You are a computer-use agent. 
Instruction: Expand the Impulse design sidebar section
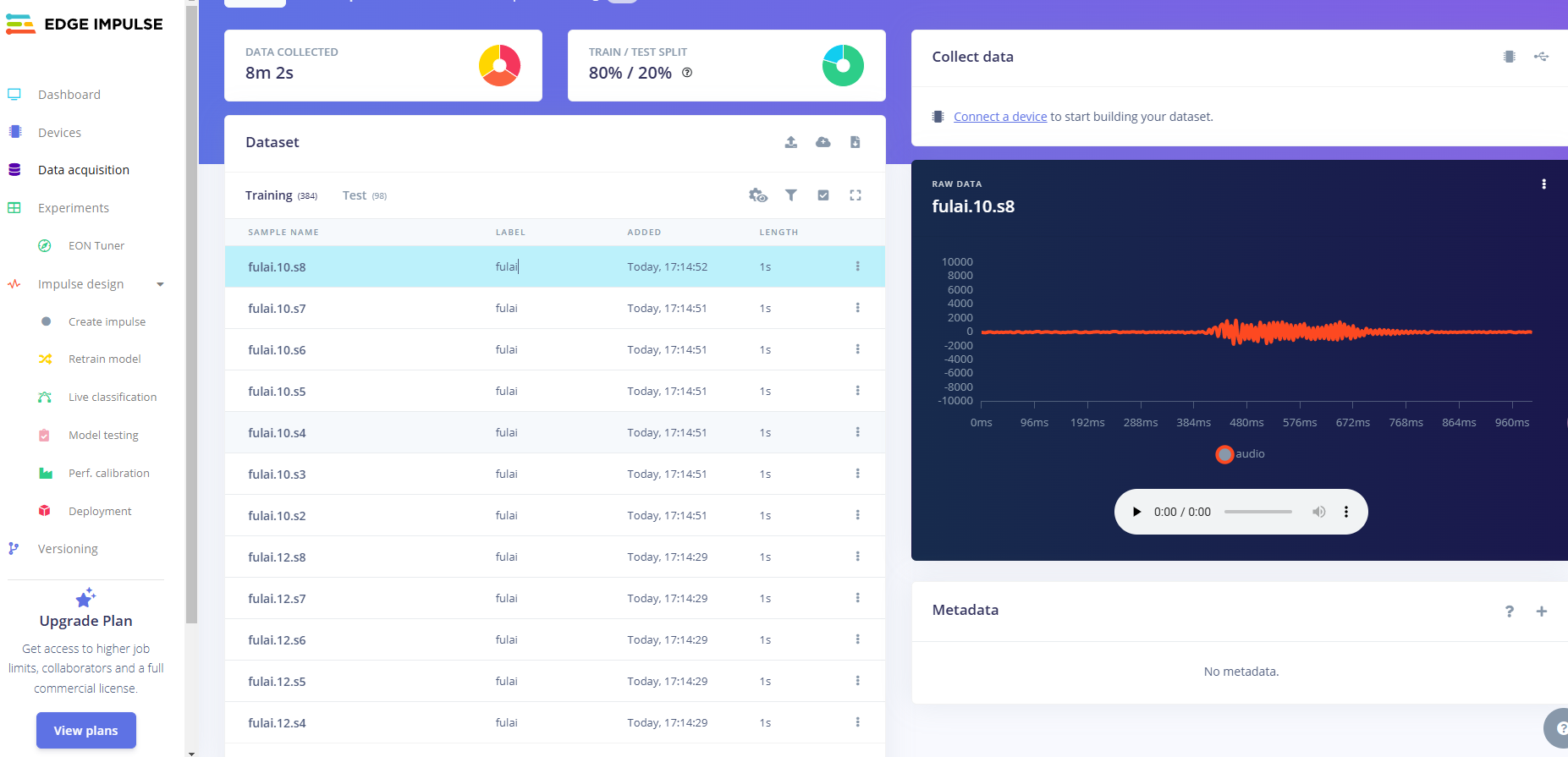click(160, 284)
